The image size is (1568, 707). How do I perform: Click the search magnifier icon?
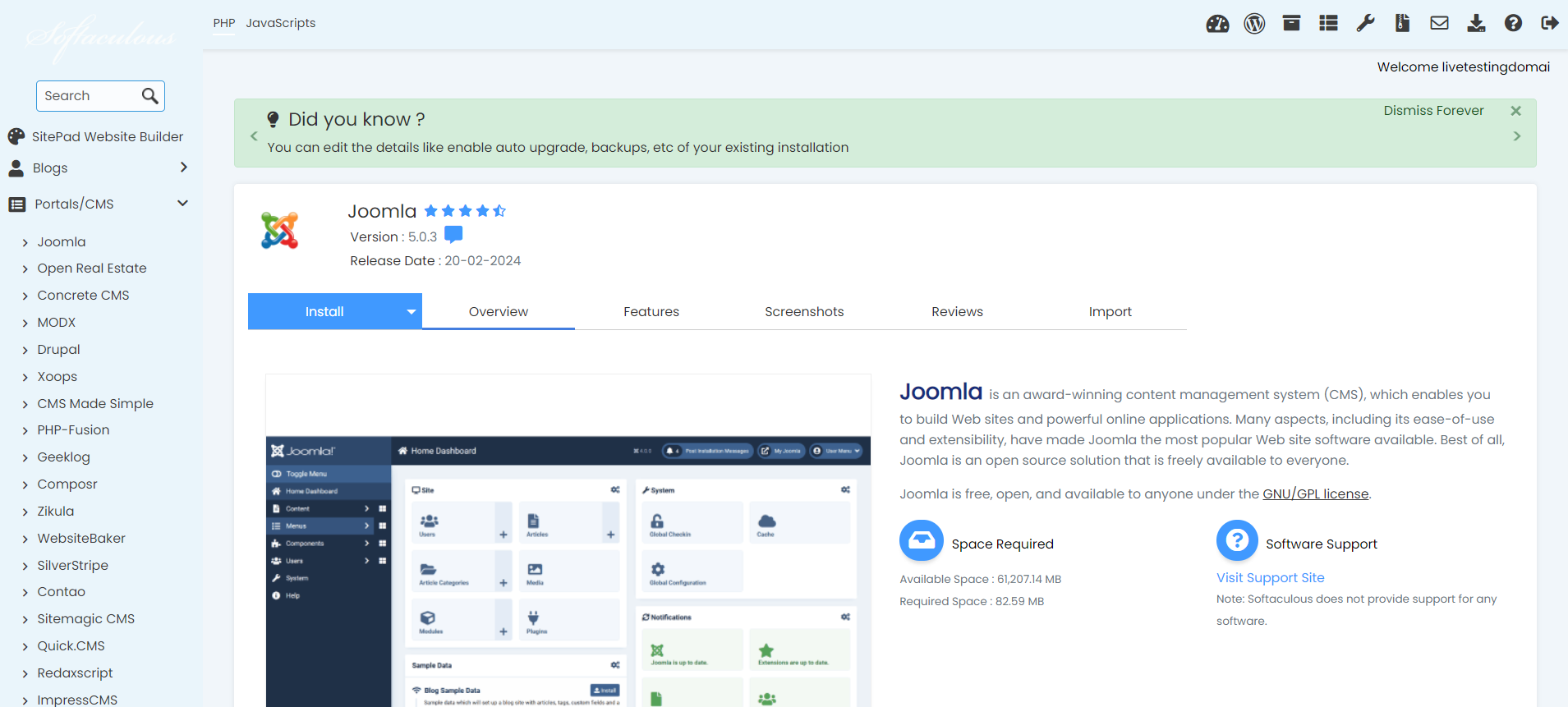click(149, 96)
